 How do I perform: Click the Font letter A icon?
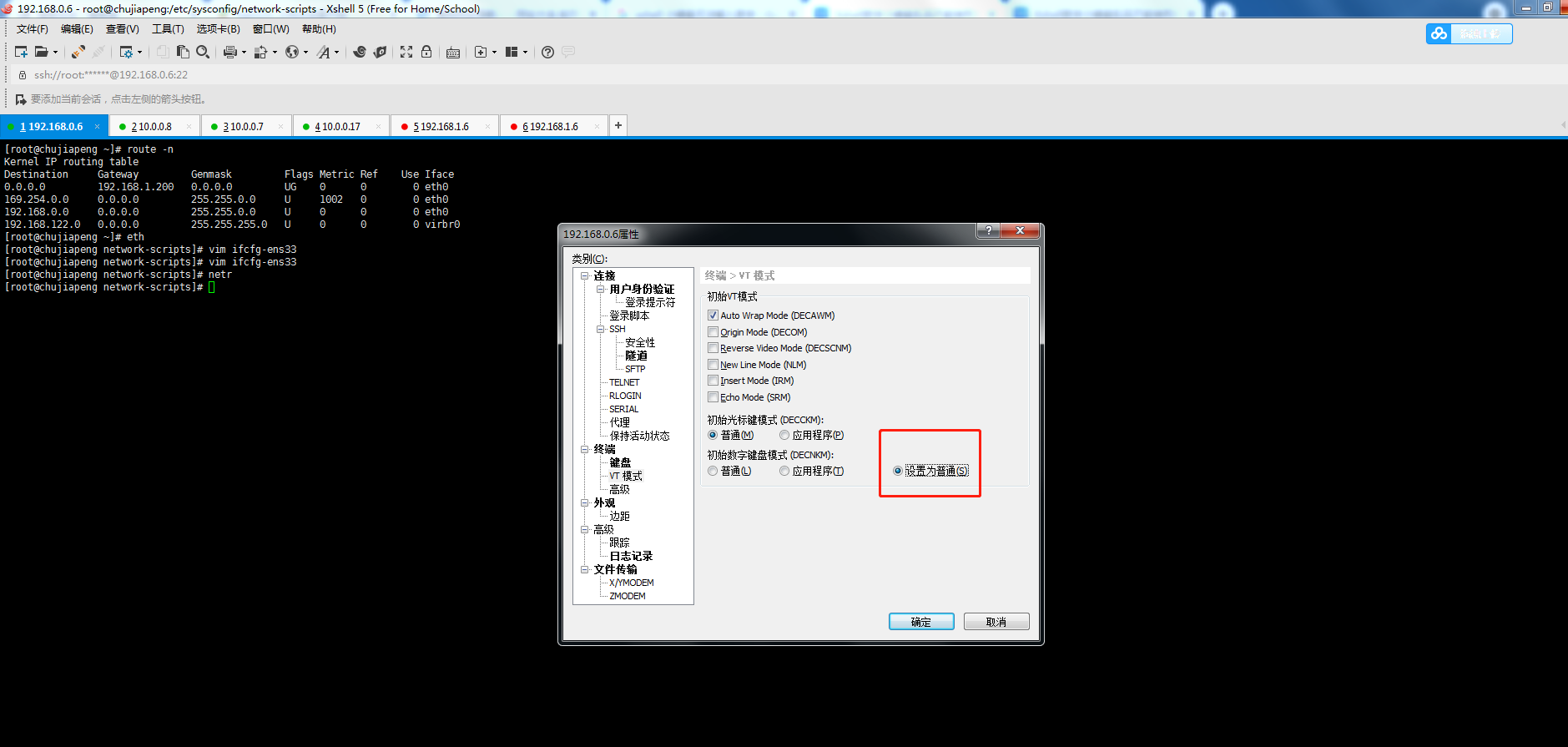click(323, 52)
